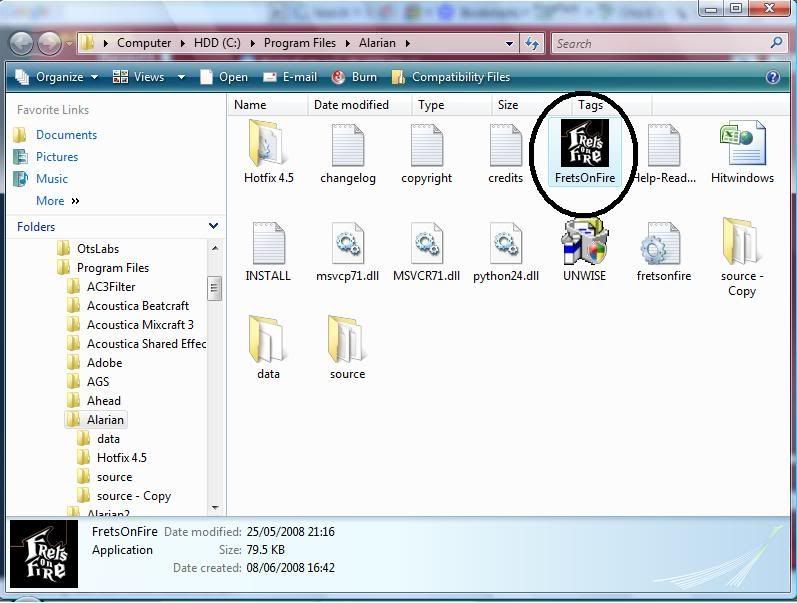
Task: Click the folder tree scroll down arrow
Action: [215, 507]
